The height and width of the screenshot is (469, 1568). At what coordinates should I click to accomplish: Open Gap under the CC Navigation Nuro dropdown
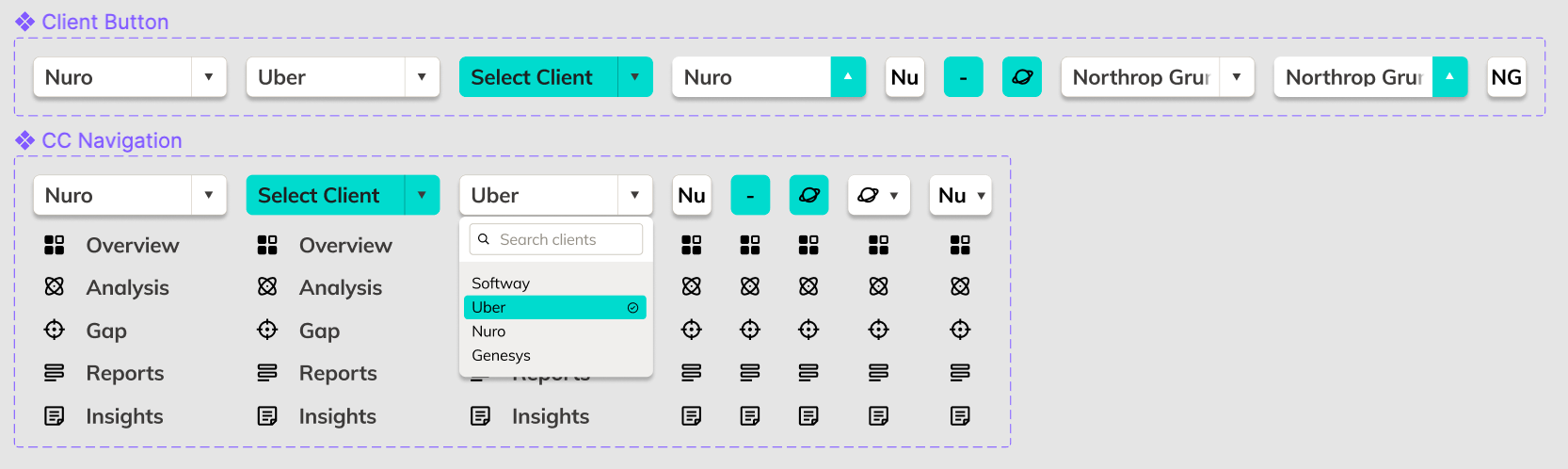(x=85, y=331)
